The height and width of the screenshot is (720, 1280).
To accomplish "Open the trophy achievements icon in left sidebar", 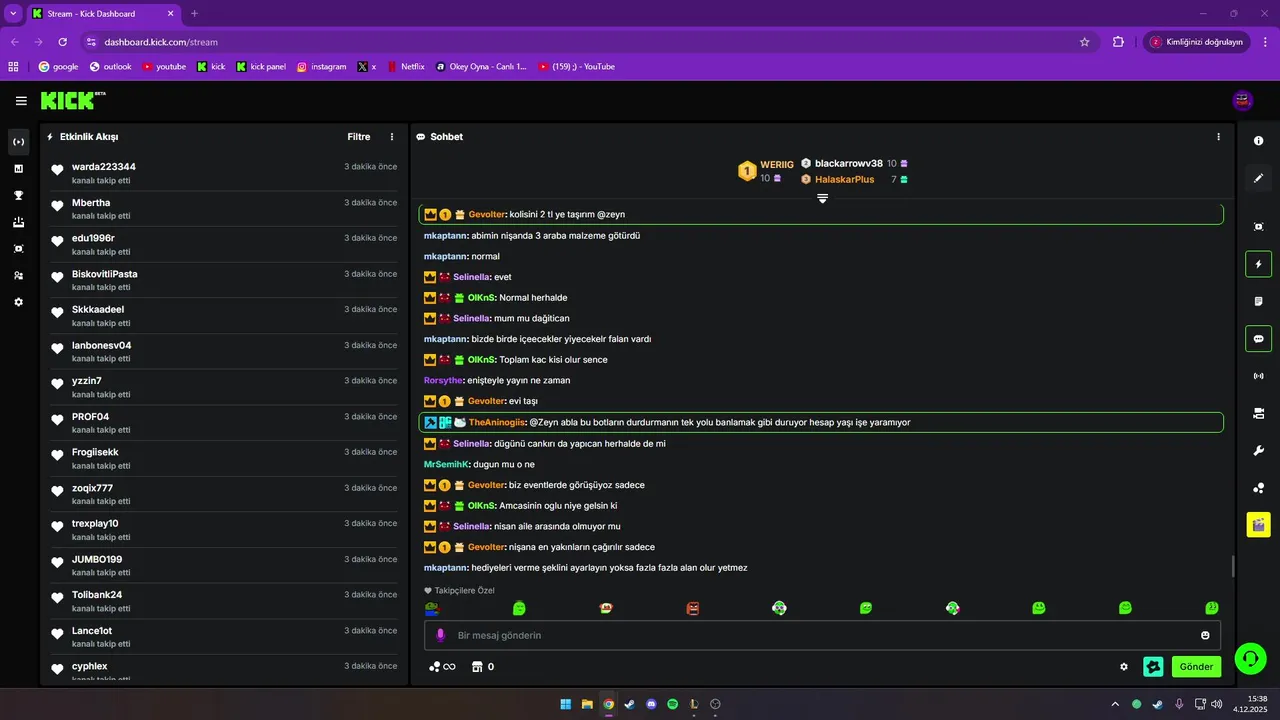I will coord(18,195).
